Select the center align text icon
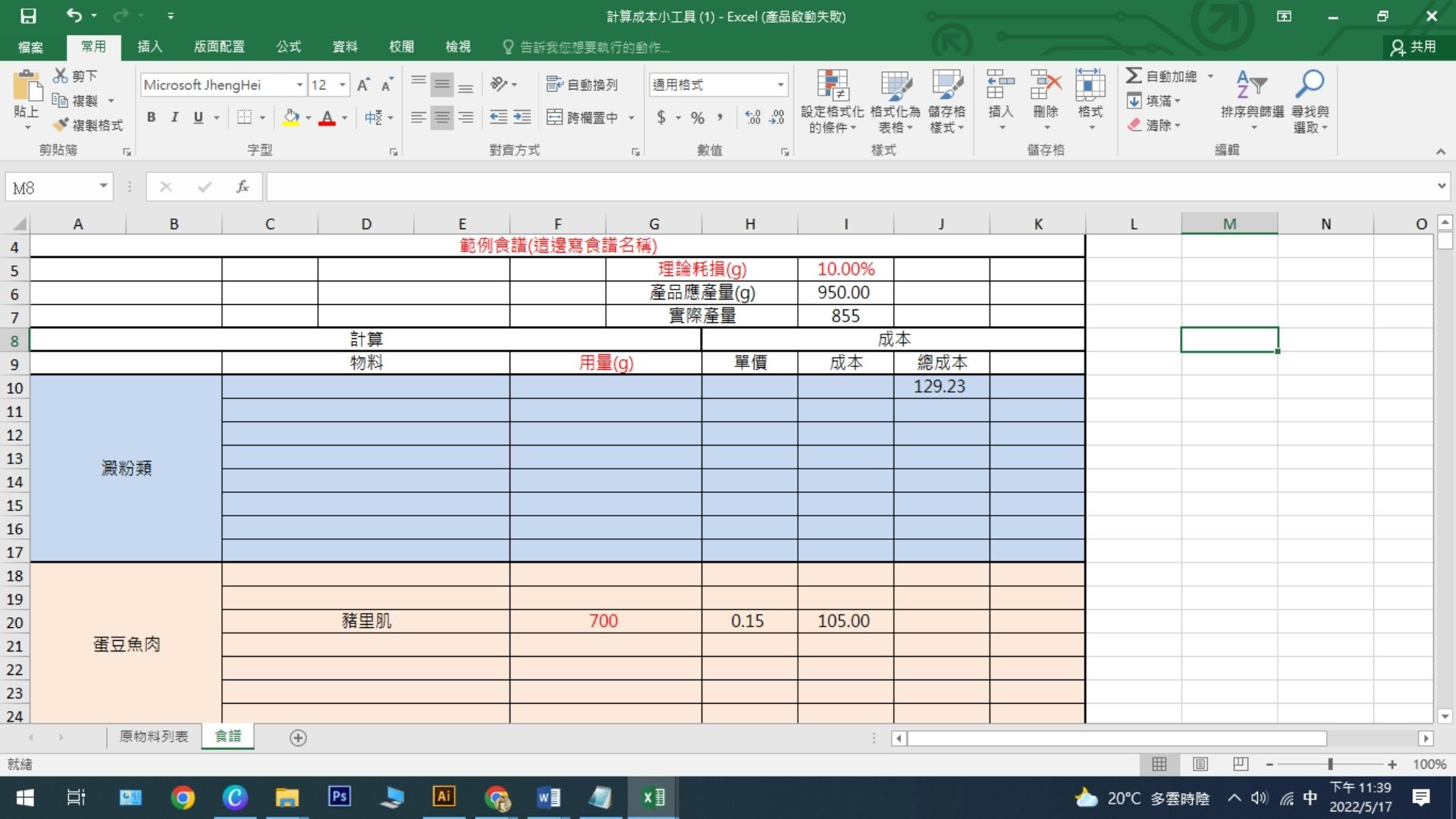 pyautogui.click(x=442, y=118)
